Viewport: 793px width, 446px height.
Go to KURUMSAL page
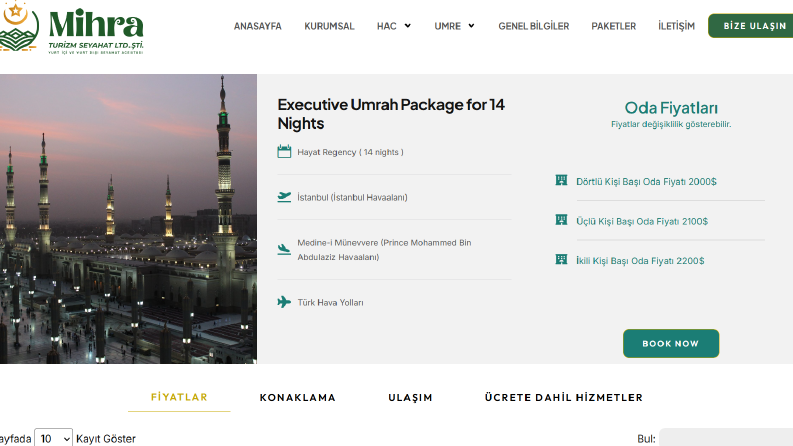coord(329,26)
